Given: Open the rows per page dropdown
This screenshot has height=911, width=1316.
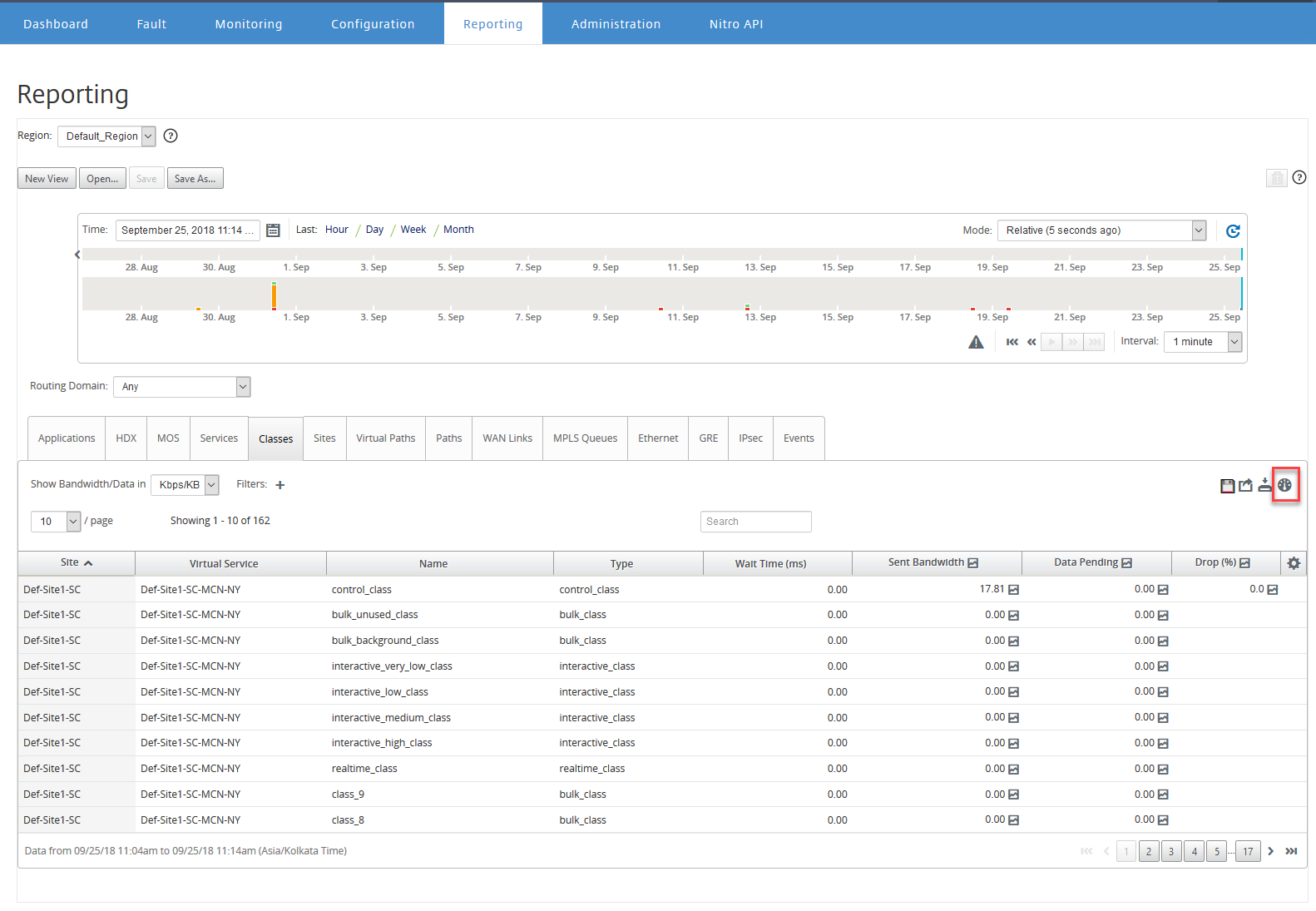Looking at the screenshot, I should click(x=56, y=522).
